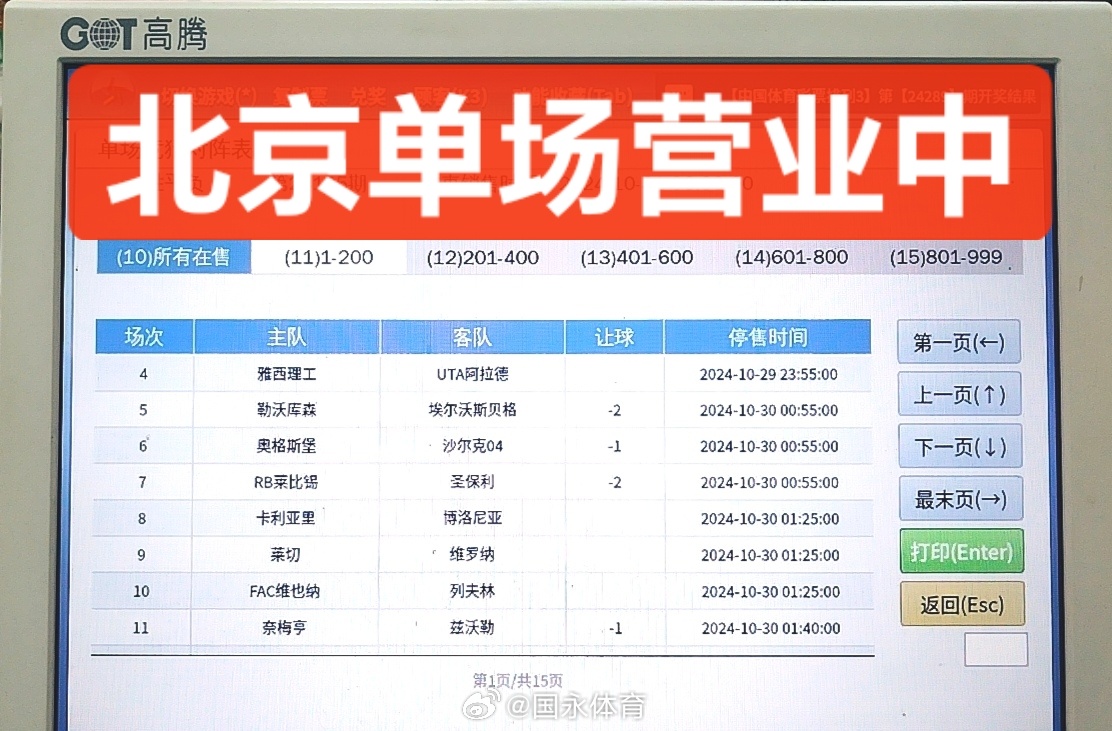Select the (15)801-999 tab

tap(946, 257)
